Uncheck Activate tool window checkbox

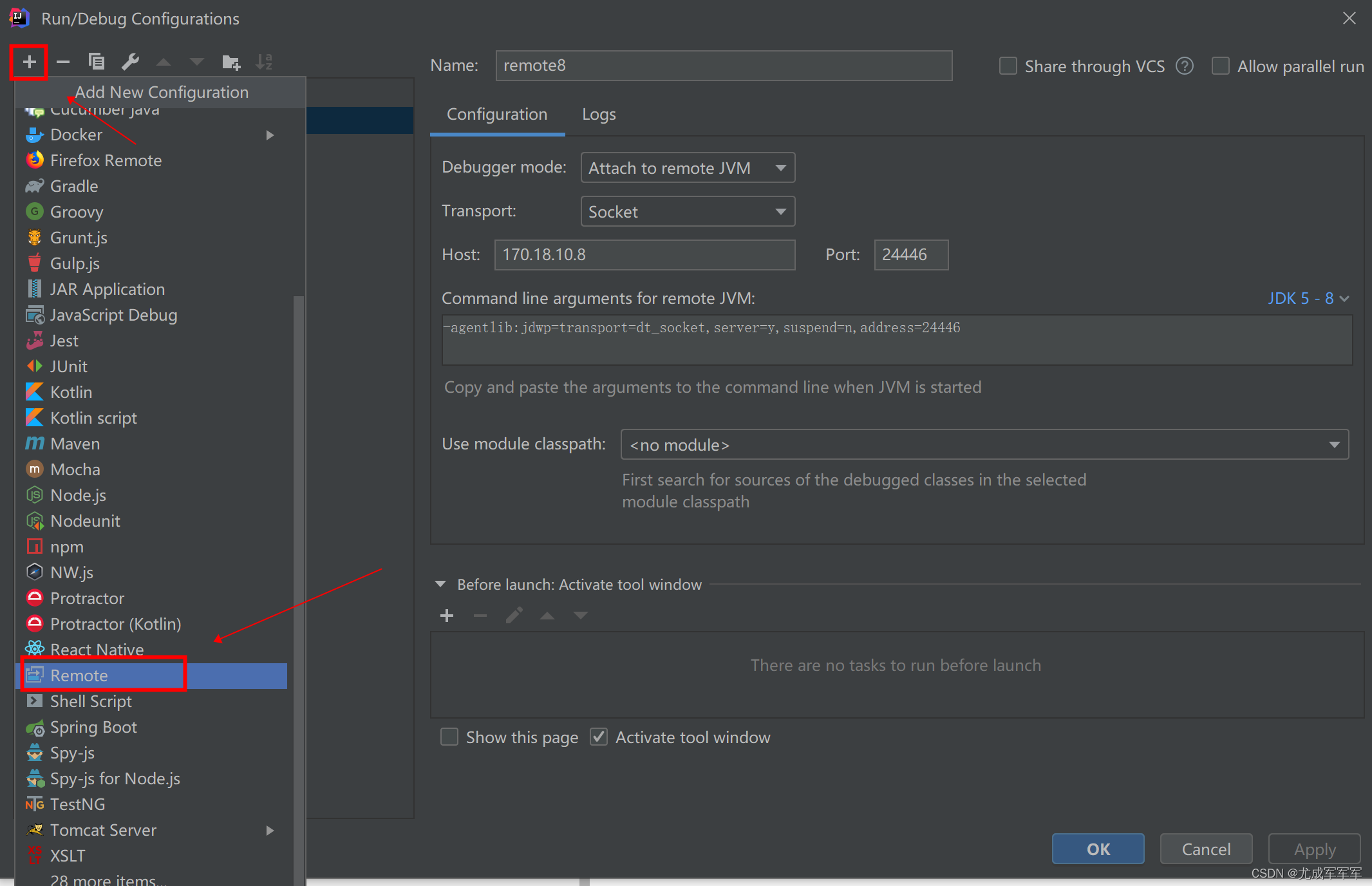pos(599,737)
